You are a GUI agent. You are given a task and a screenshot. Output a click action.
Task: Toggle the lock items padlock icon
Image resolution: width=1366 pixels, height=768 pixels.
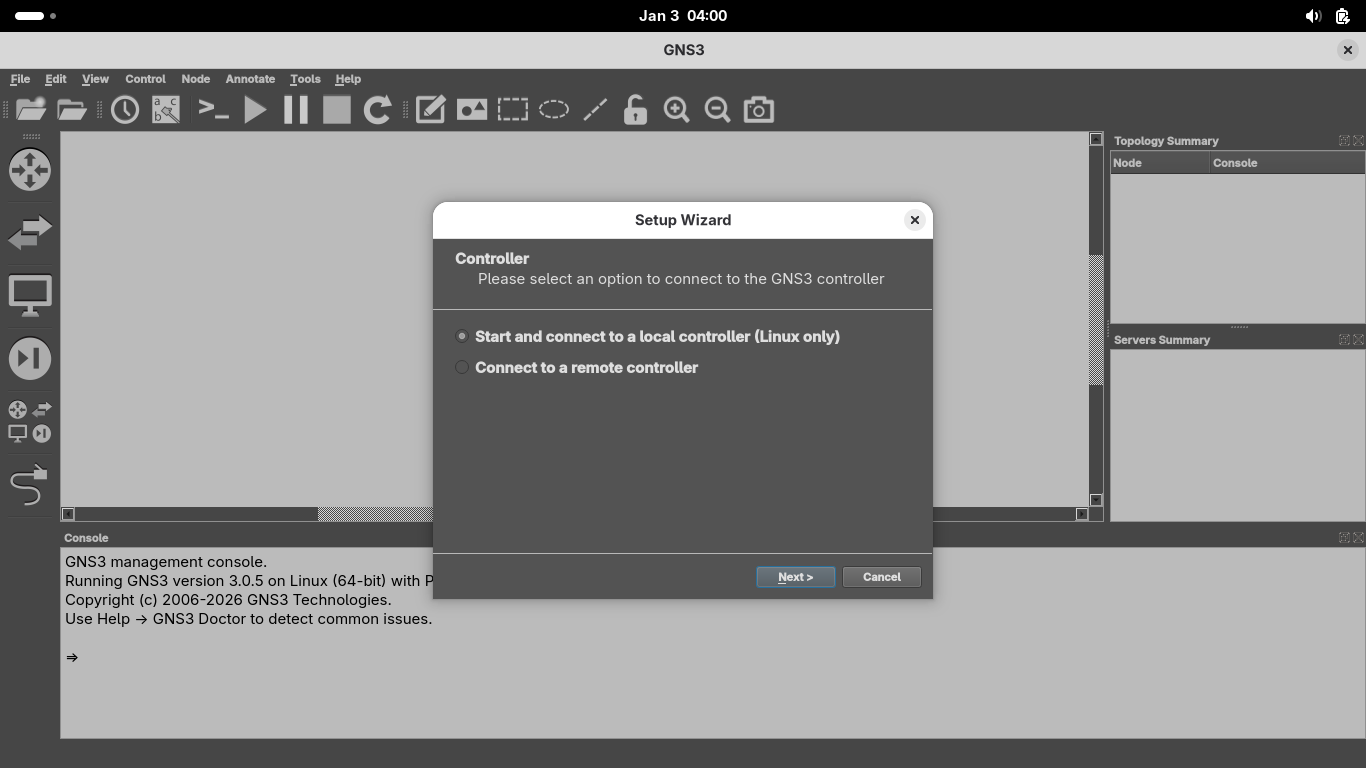point(635,110)
